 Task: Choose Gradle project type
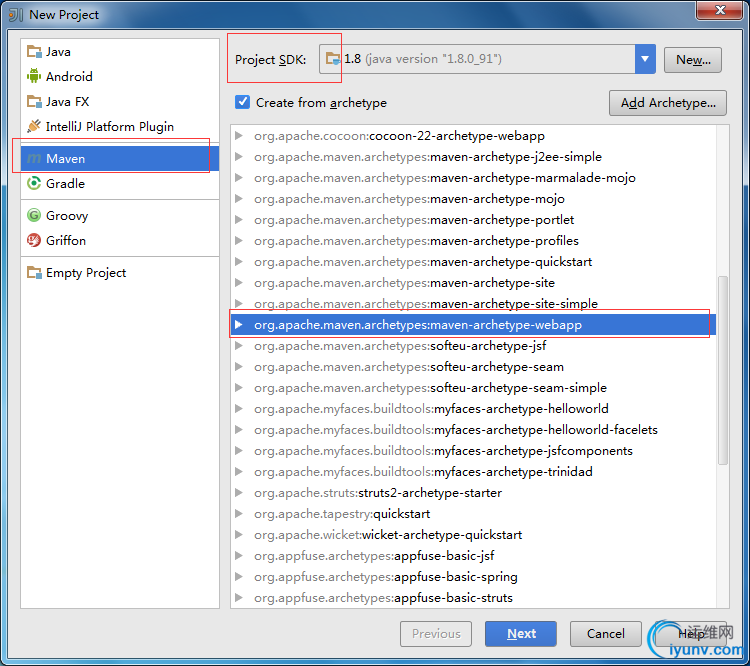(x=120, y=183)
